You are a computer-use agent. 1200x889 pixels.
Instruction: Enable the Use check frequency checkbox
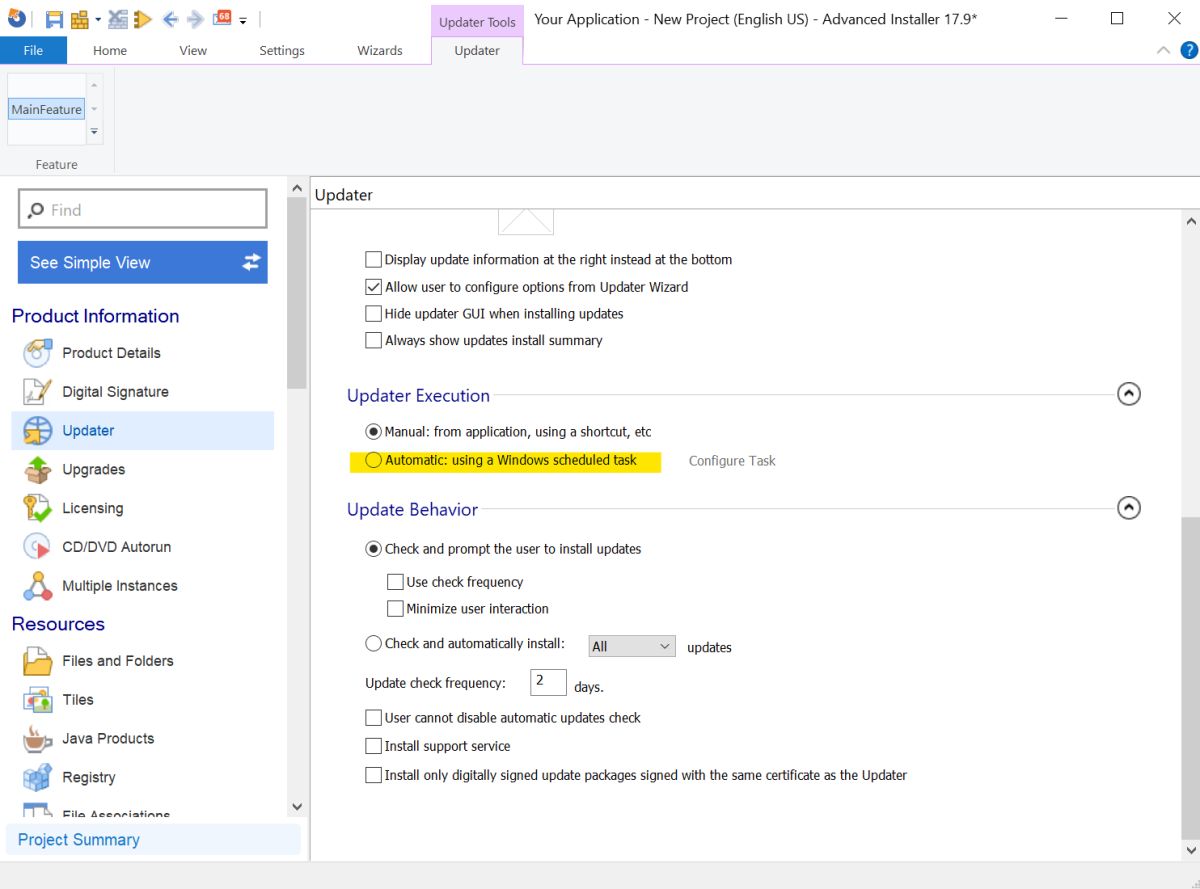[x=395, y=582]
